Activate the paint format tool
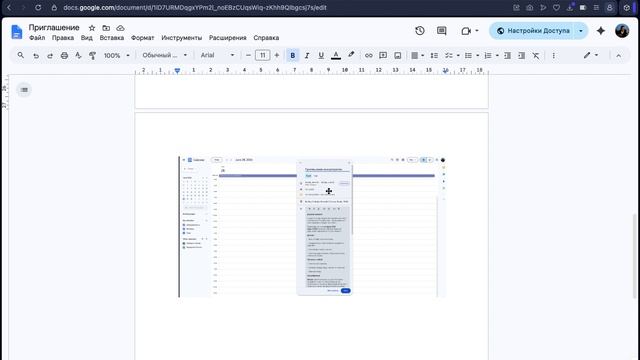This screenshot has height=360, width=640. (x=93, y=56)
